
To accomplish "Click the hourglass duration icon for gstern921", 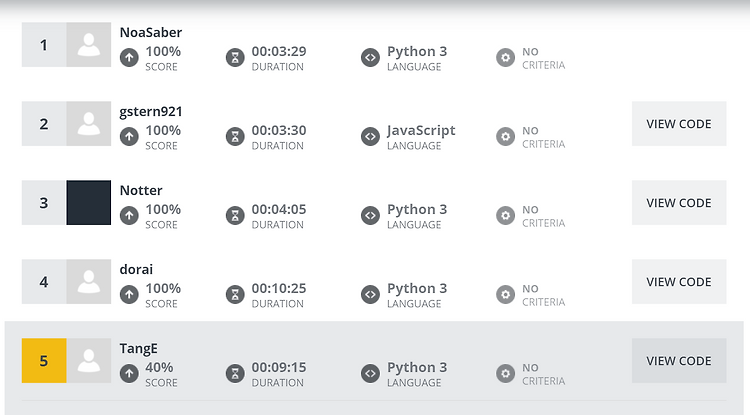I will (x=235, y=137).
